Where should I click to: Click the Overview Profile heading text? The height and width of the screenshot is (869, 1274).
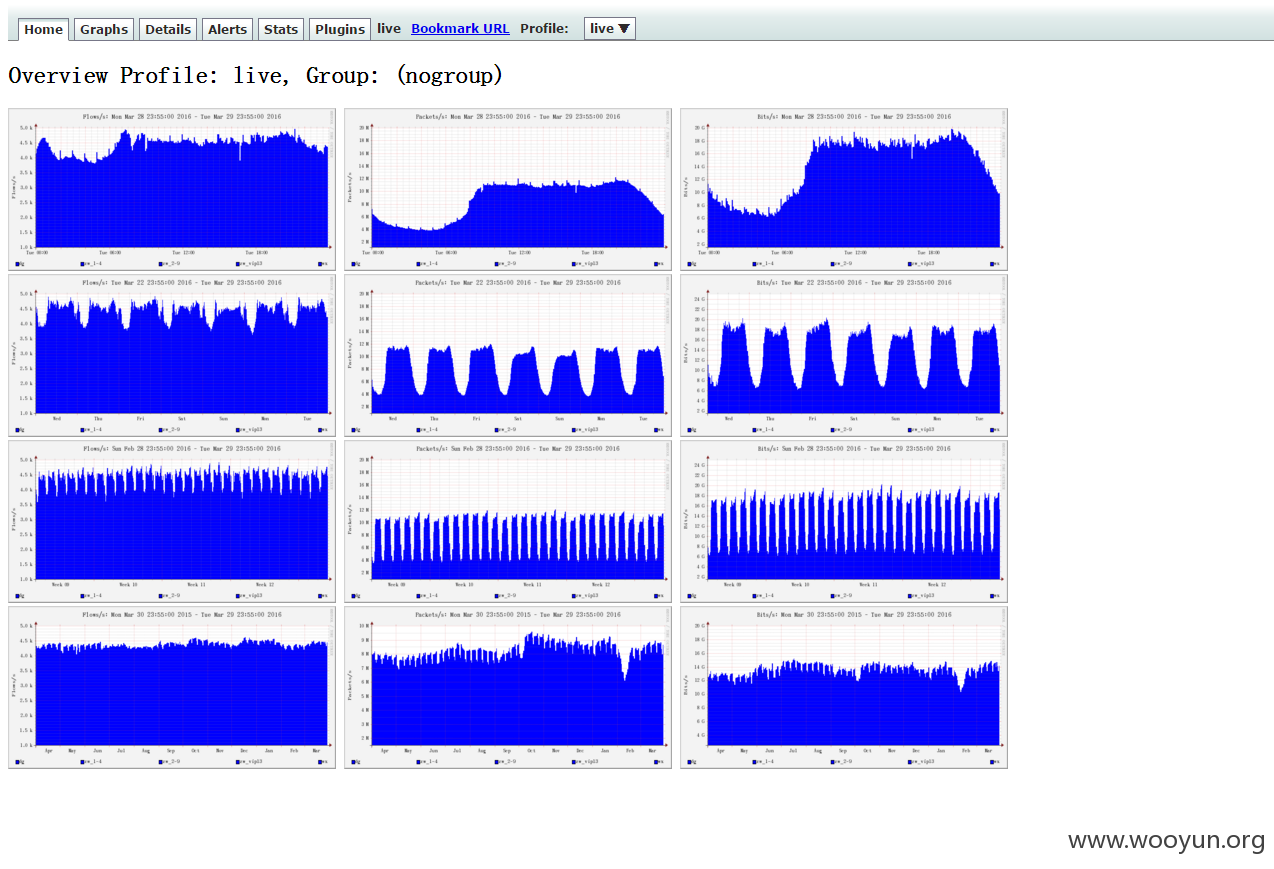pyautogui.click(x=256, y=75)
